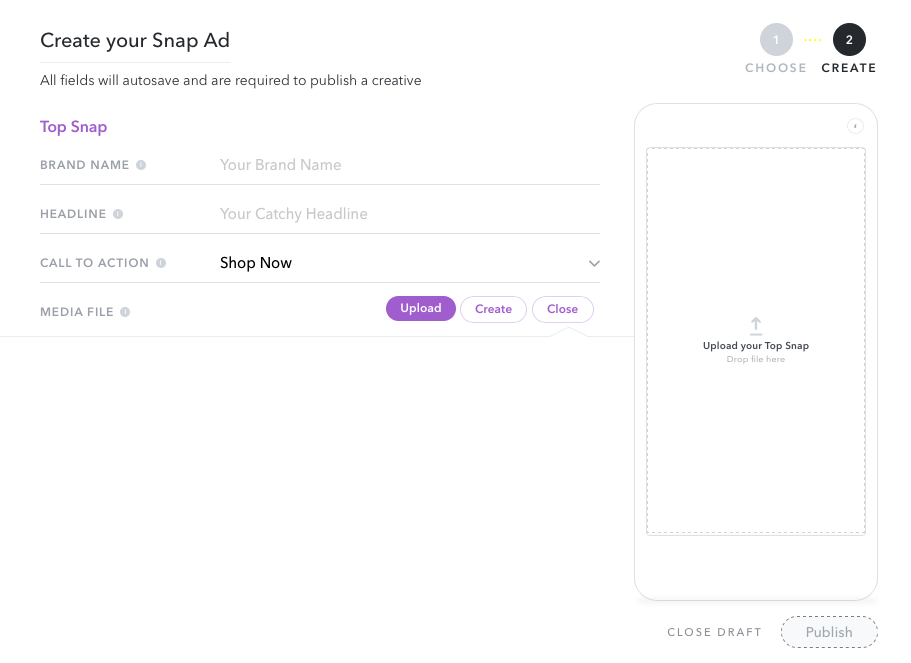
Task: Click the CHOOSE step label
Action: click(776, 68)
